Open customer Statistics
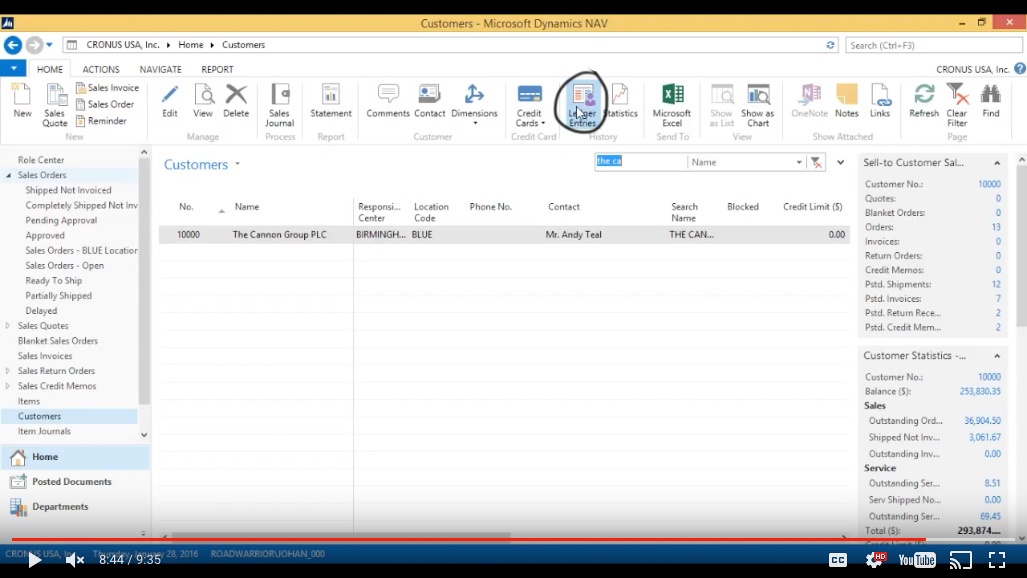The width and height of the screenshot is (1027, 578). 620,101
